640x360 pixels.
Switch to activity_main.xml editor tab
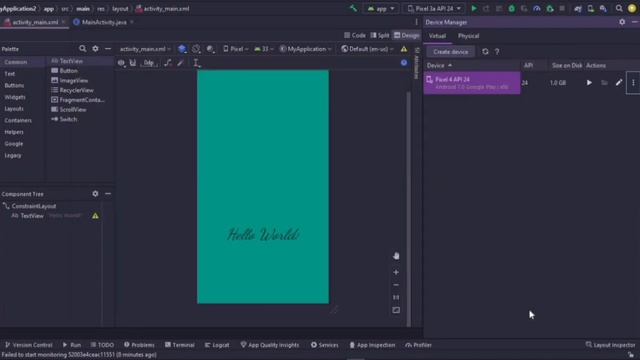coord(35,22)
